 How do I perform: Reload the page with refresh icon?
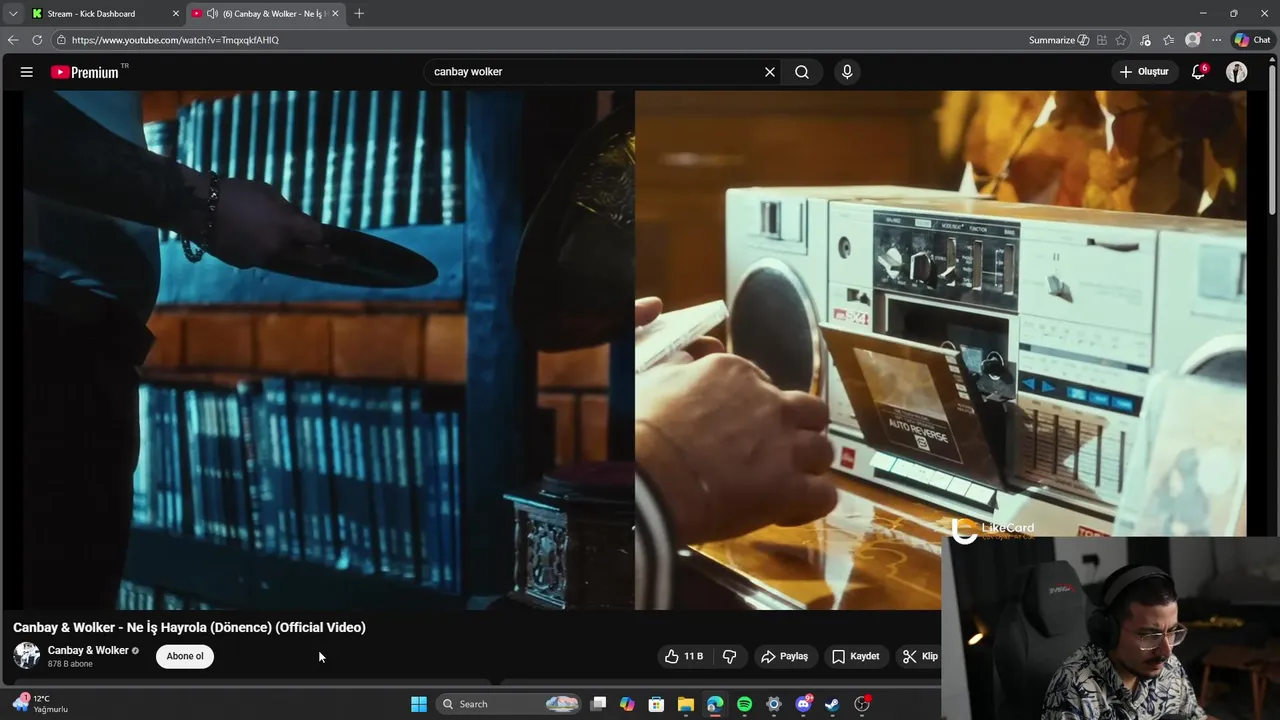(37, 40)
